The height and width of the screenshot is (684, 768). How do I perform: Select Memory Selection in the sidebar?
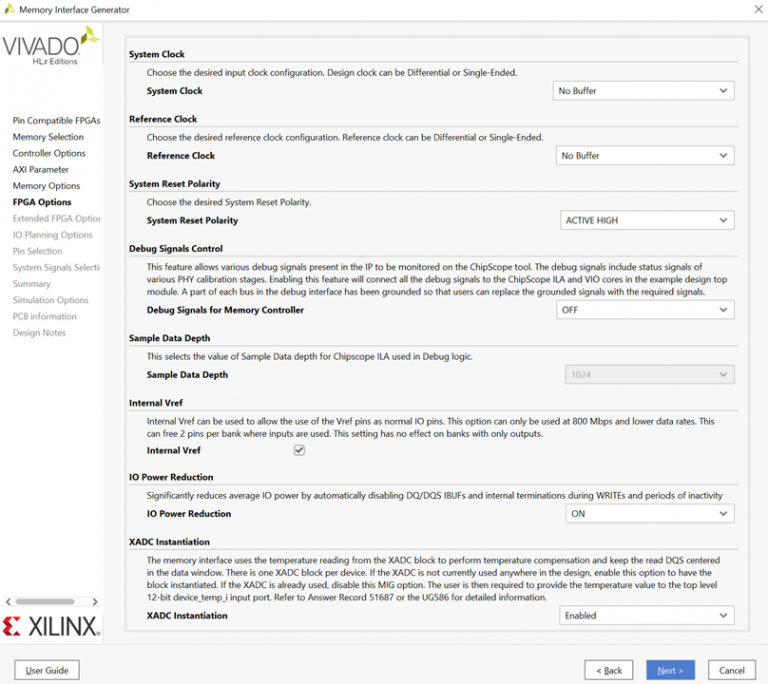[x=48, y=137]
